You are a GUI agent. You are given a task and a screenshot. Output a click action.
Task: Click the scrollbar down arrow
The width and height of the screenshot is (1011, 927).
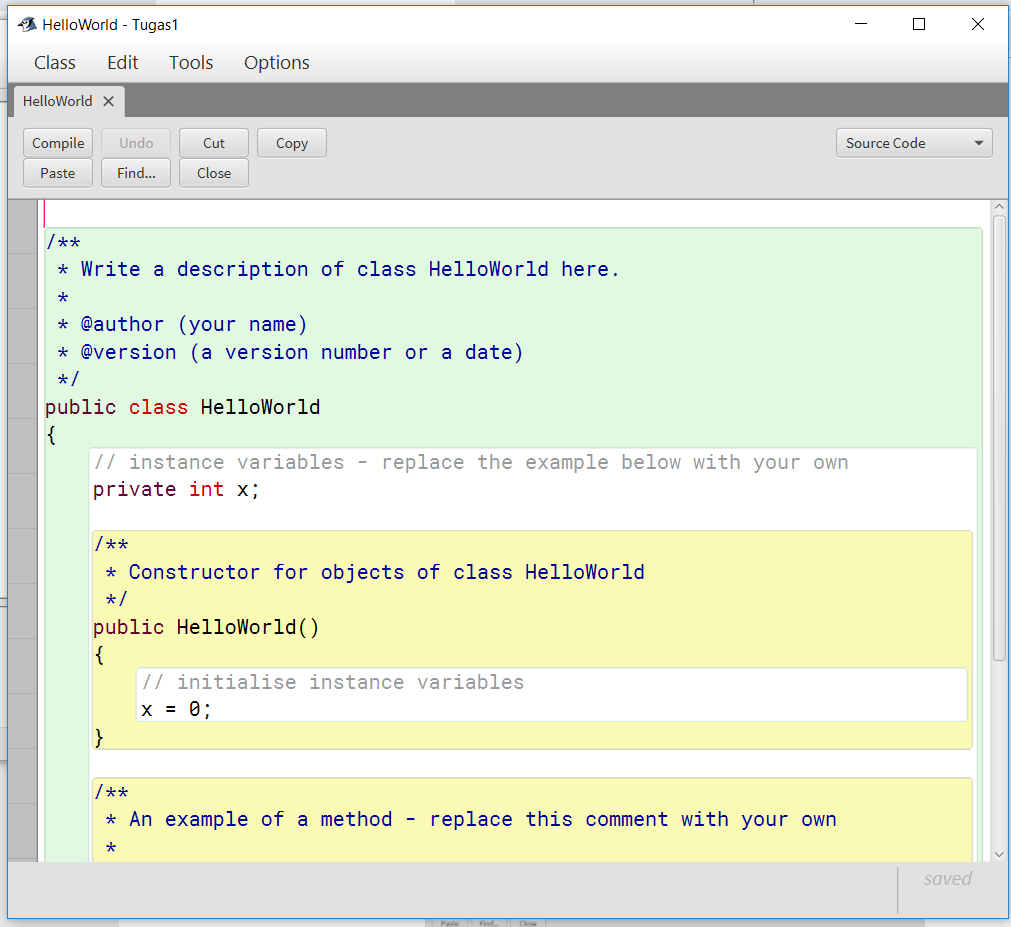point(999,853)
